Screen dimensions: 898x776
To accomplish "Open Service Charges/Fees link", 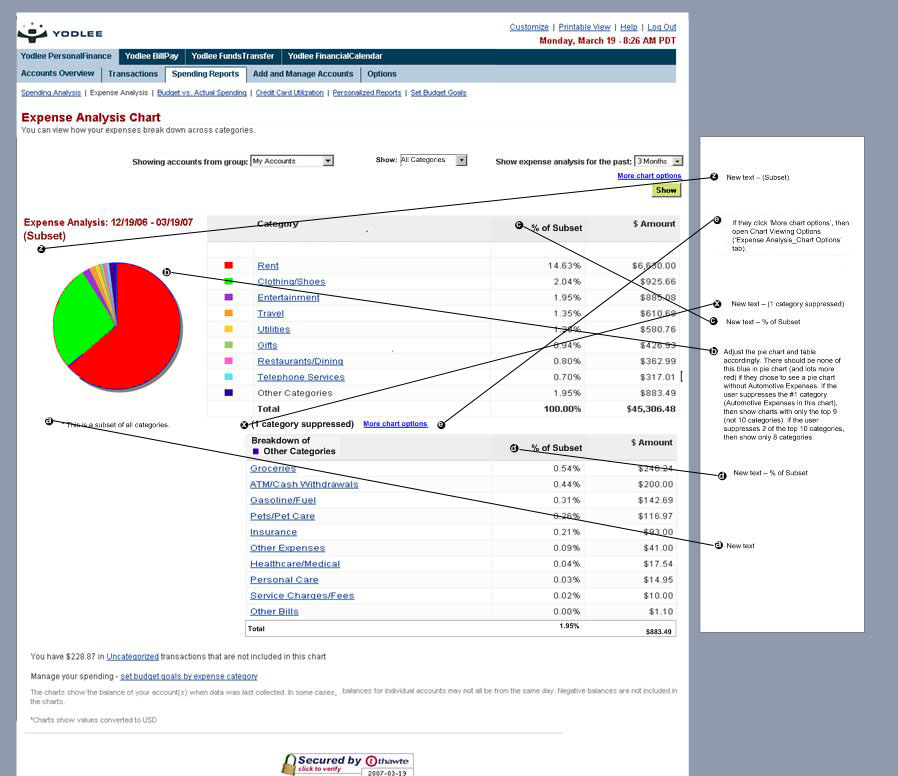I will 302,596.
